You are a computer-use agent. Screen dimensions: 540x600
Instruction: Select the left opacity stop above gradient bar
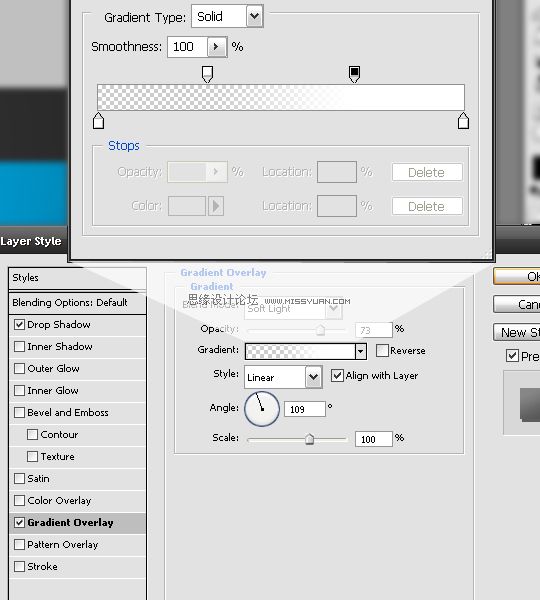(x=207, y=74)
